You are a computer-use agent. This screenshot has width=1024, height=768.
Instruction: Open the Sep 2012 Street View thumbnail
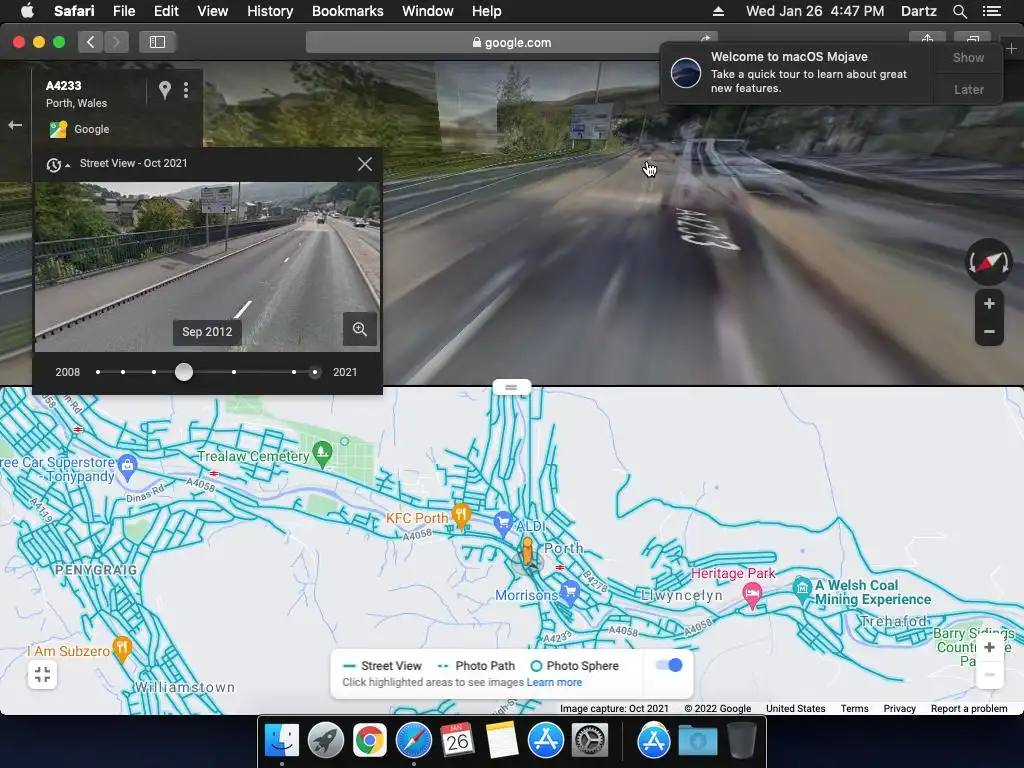(x=207, y=266)
